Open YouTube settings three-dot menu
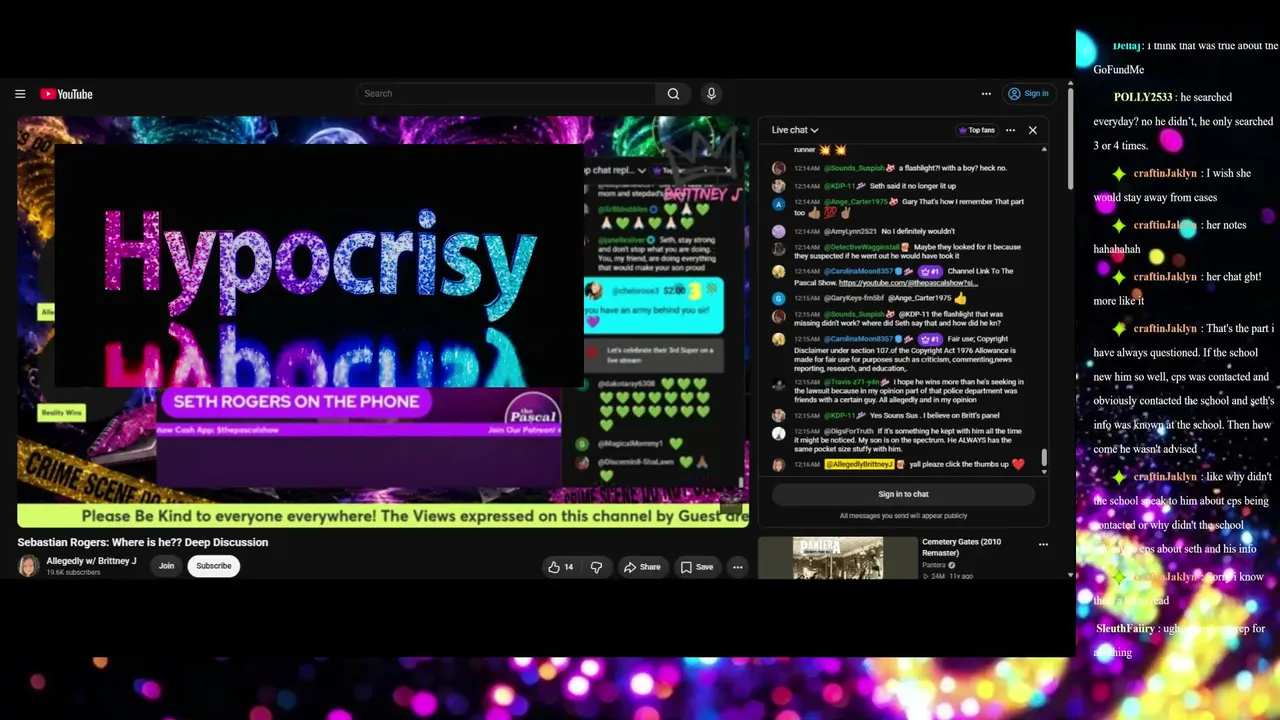This screenshot has width=1280, height=720. tap(986, 94)
